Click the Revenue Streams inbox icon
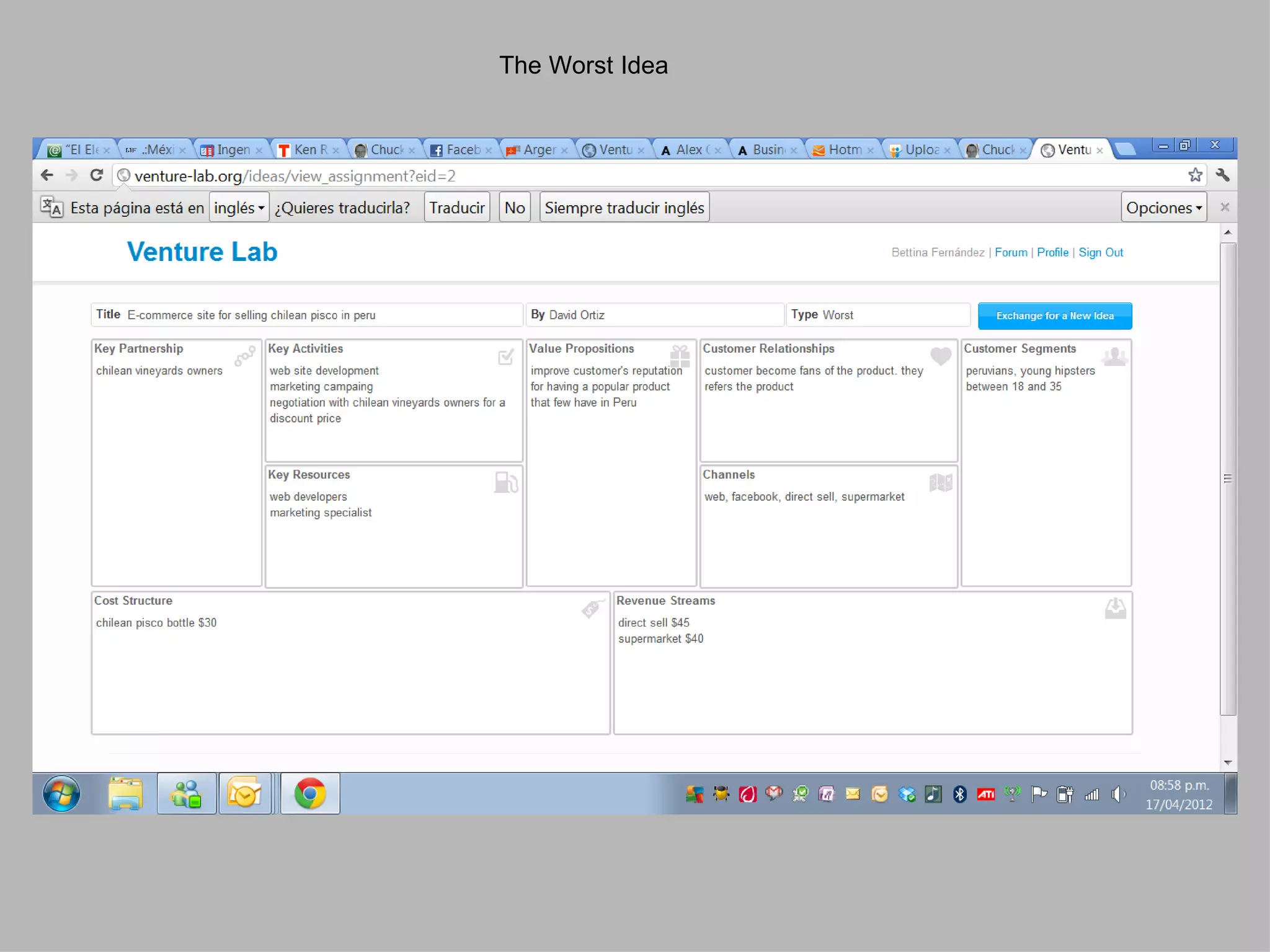Viewport: 1270px width, 952px height. (x=1115, y=608)
